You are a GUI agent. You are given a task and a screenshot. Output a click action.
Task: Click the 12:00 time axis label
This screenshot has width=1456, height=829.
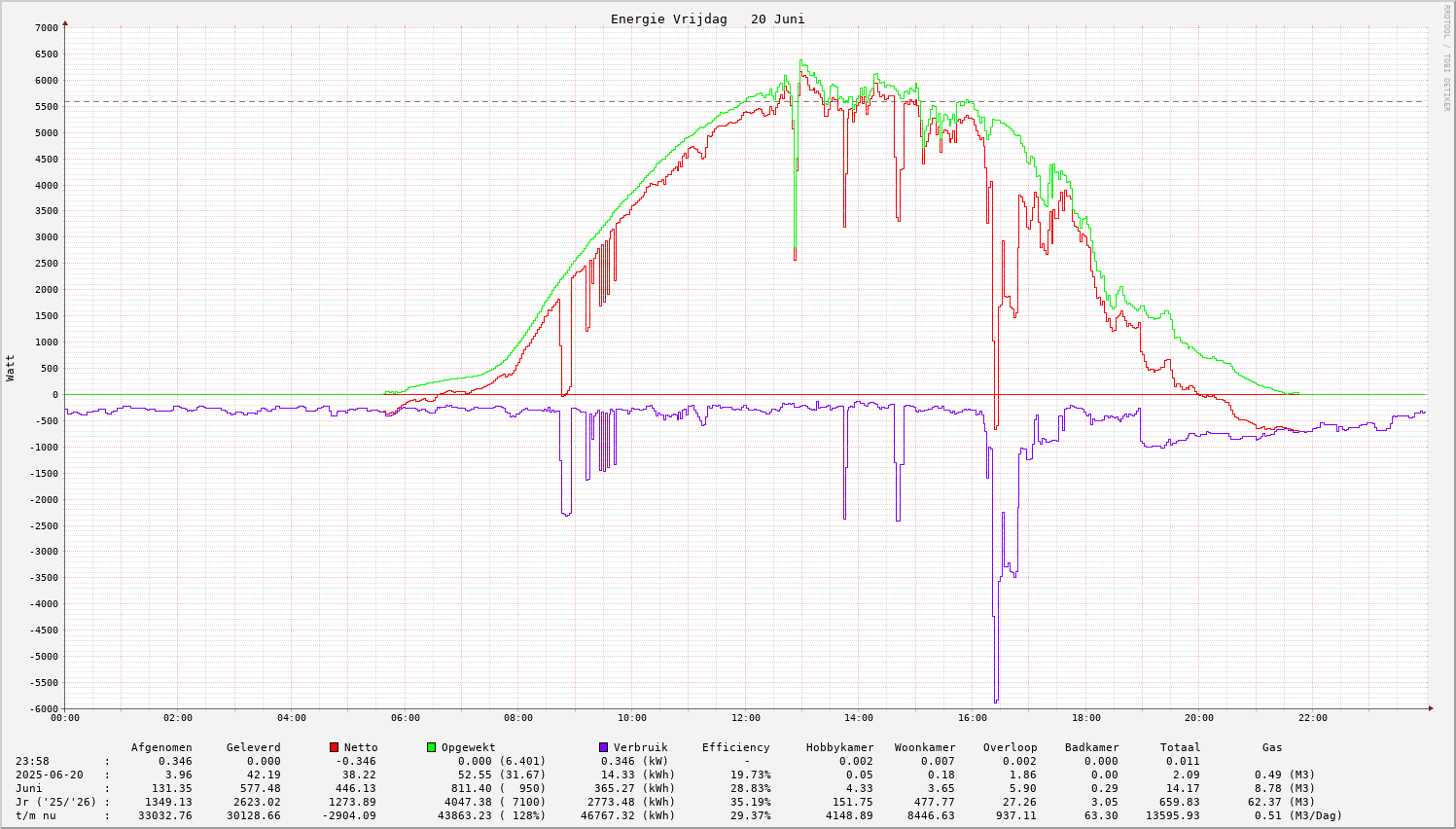pos(745,718)
